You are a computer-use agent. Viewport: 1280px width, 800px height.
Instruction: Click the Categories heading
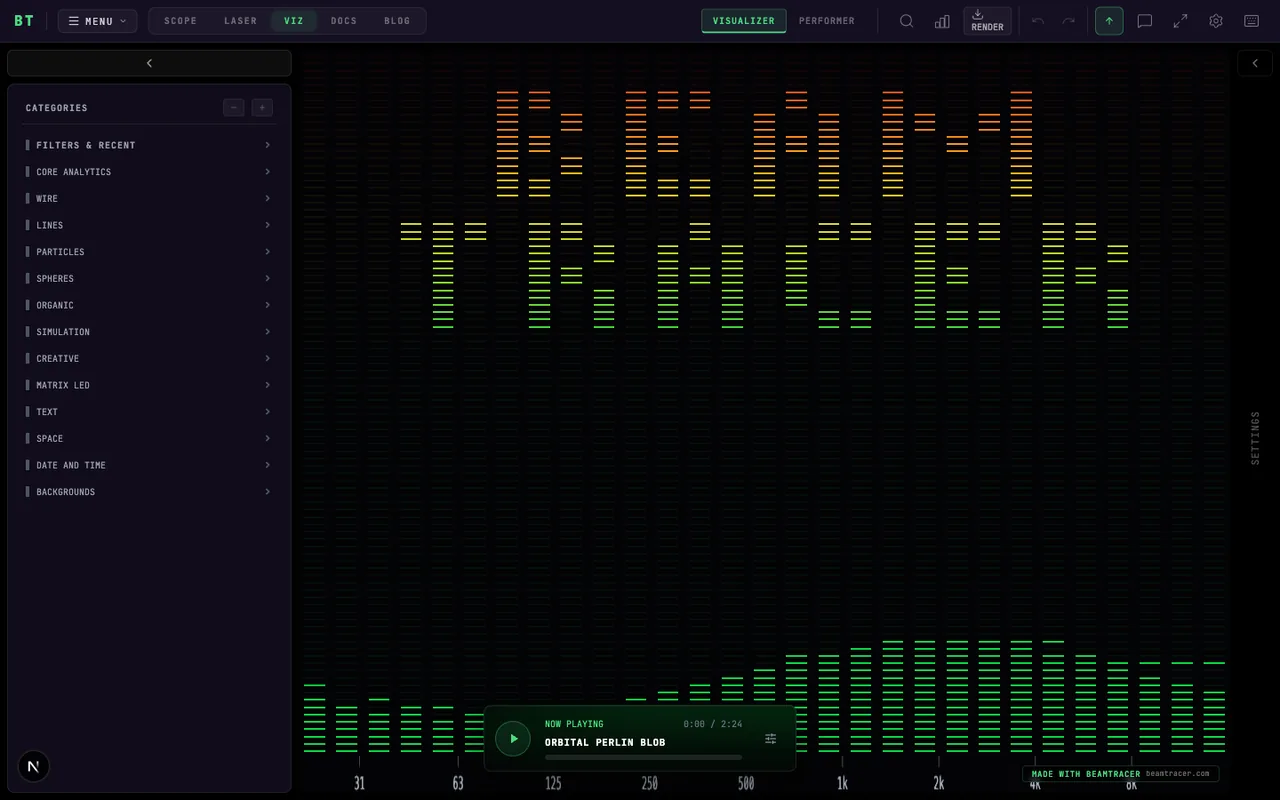pos(57,108)
